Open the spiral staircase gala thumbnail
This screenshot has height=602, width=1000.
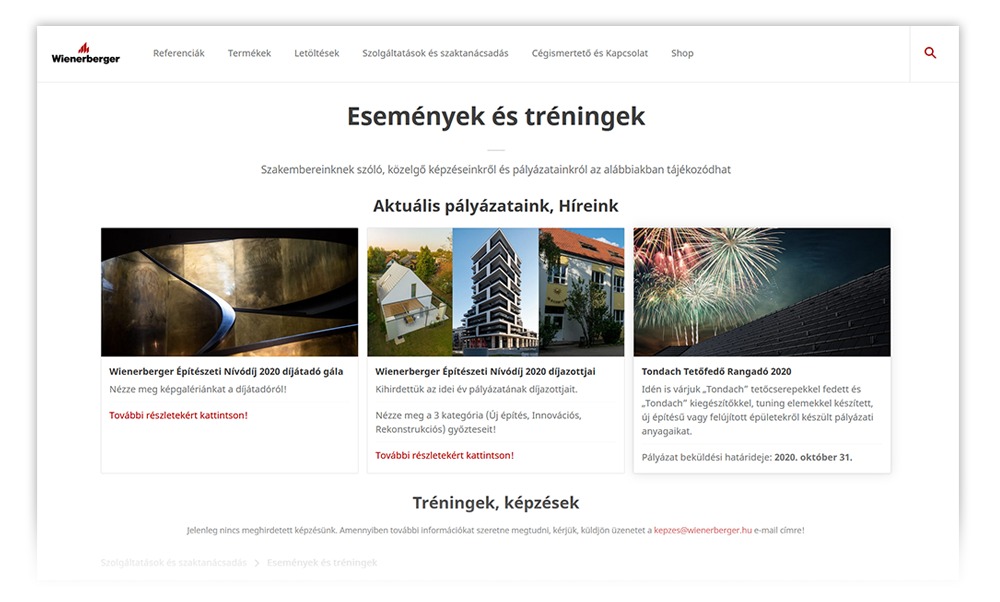click(x=230, y=292)
